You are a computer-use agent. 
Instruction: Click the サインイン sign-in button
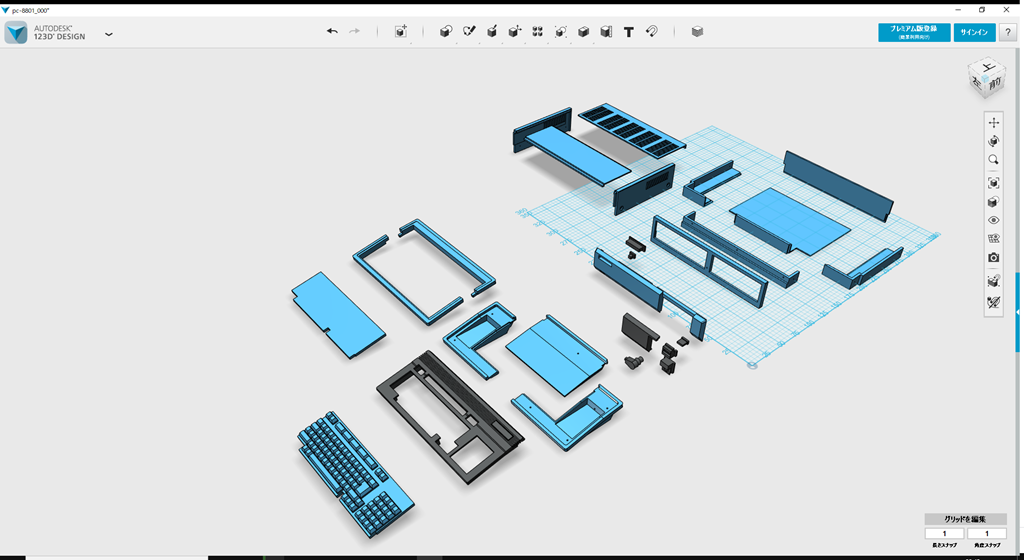pos(974,32)
